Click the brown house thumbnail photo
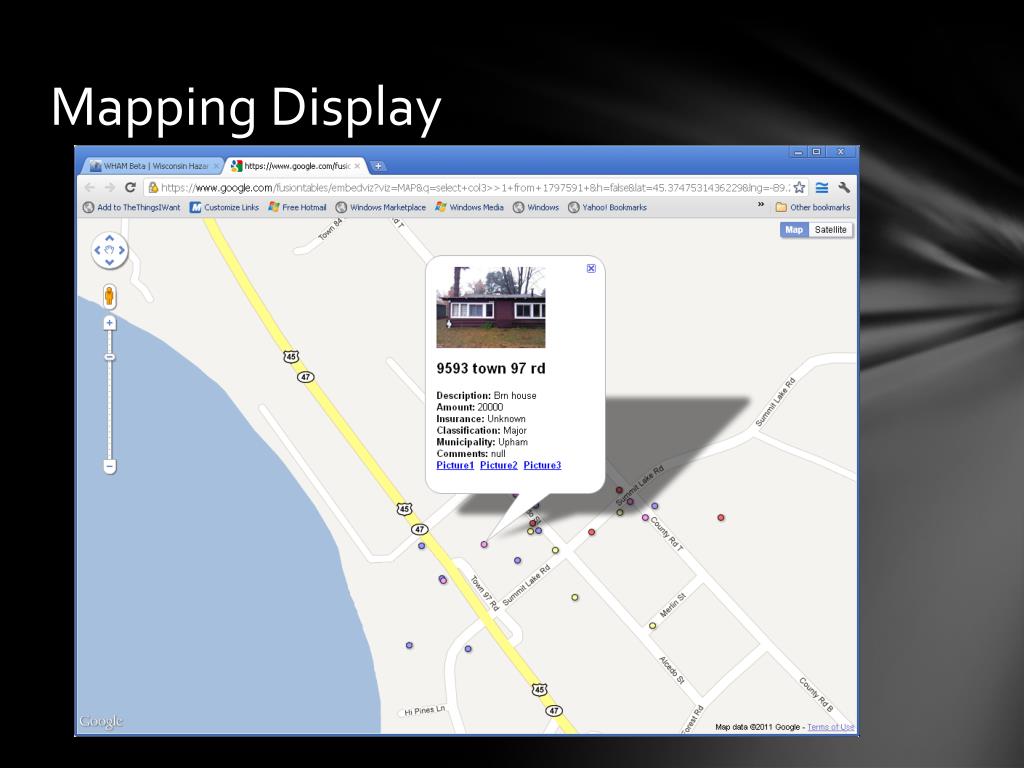The height and width of the screenshot is (768, 1024). point(490,307)
